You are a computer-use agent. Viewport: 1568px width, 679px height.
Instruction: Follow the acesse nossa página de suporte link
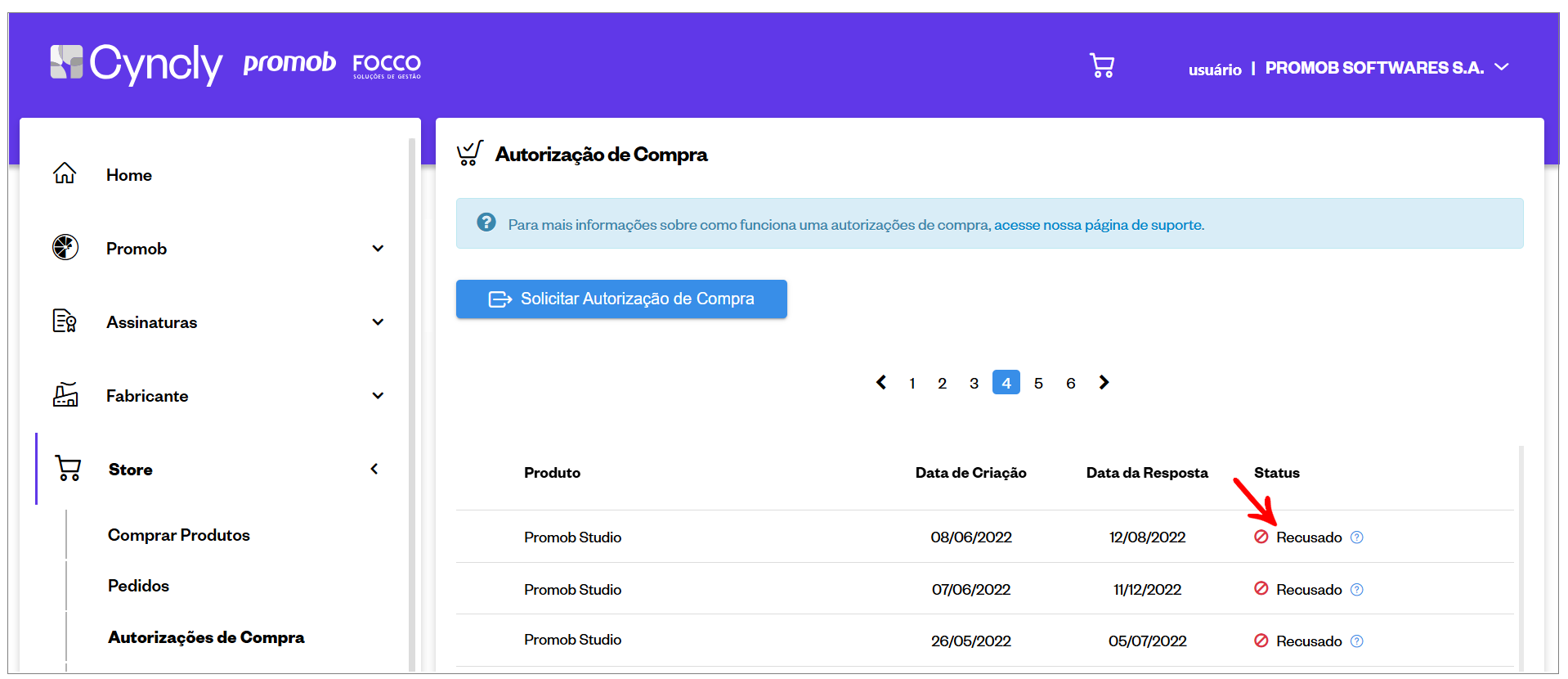pos(1099,225)
